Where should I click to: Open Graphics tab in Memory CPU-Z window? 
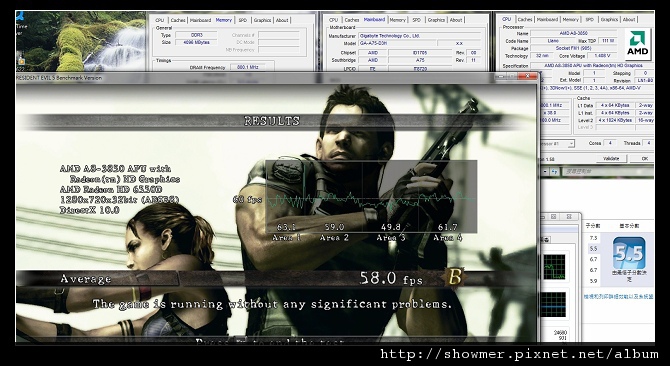[x=262, y=20]
